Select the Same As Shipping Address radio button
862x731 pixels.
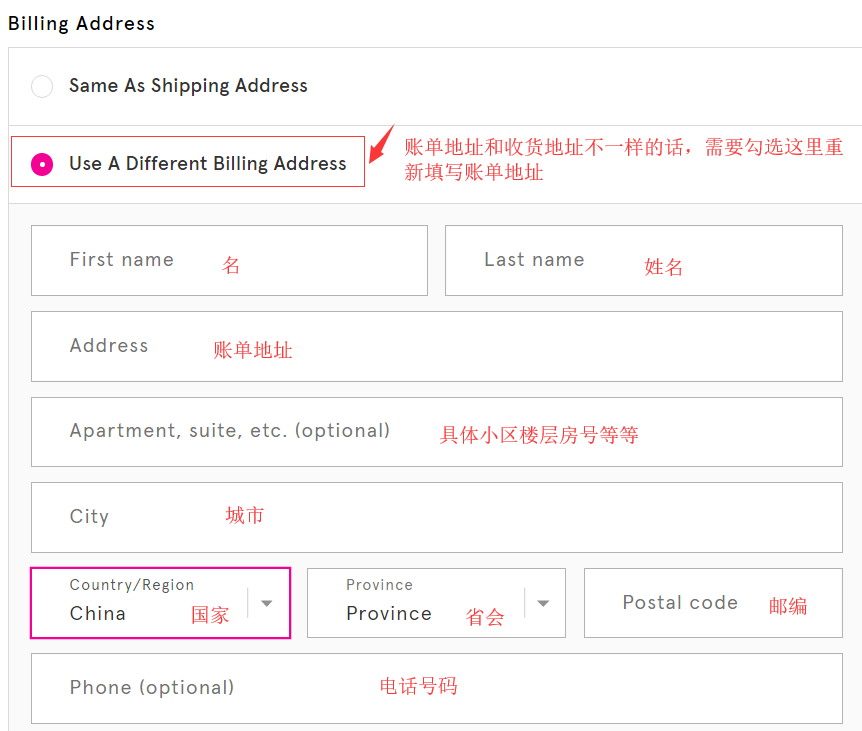pos(42,87)
